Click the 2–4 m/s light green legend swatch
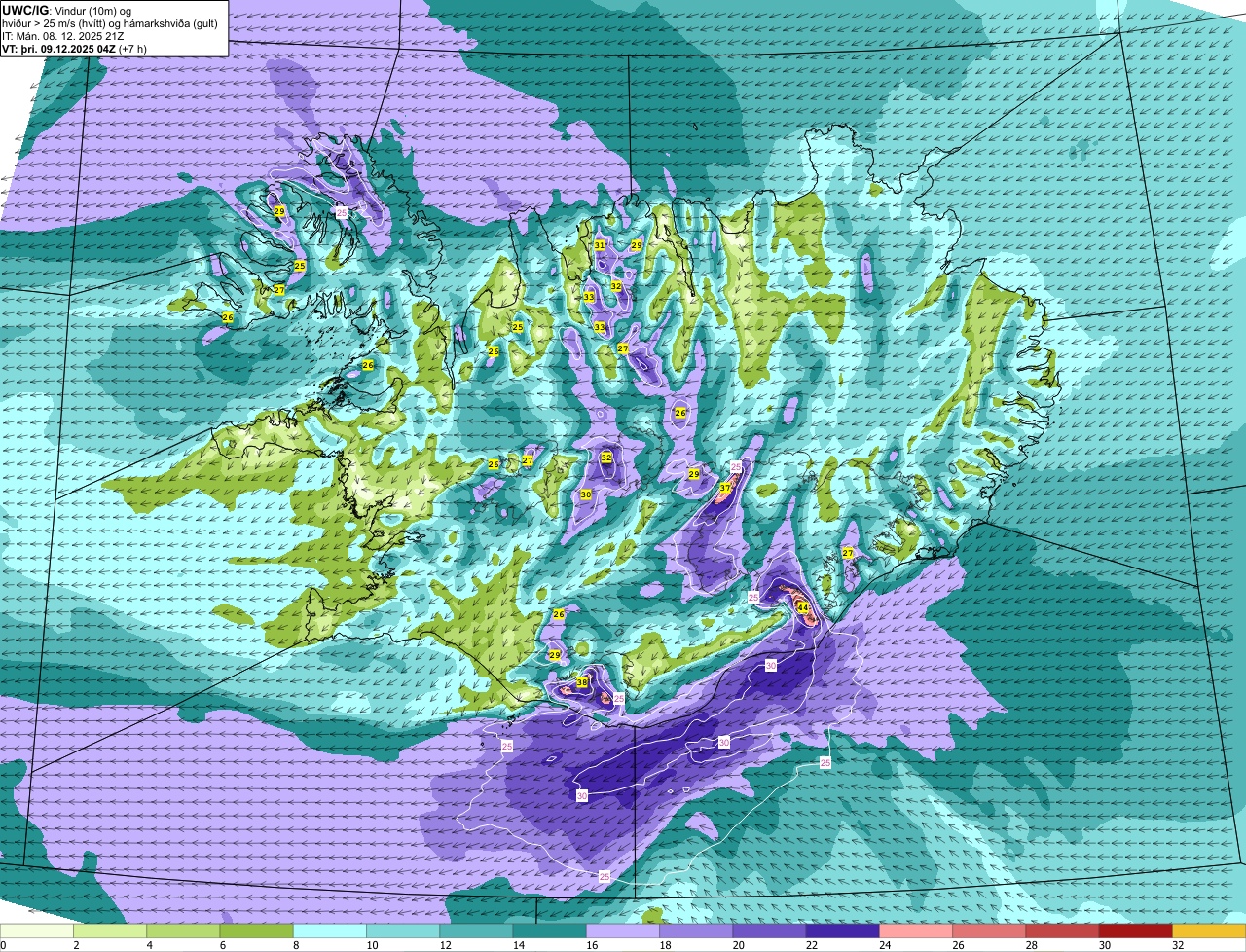Image resolution: width=1246 pixels, height=952 pixels. point(110,932)
